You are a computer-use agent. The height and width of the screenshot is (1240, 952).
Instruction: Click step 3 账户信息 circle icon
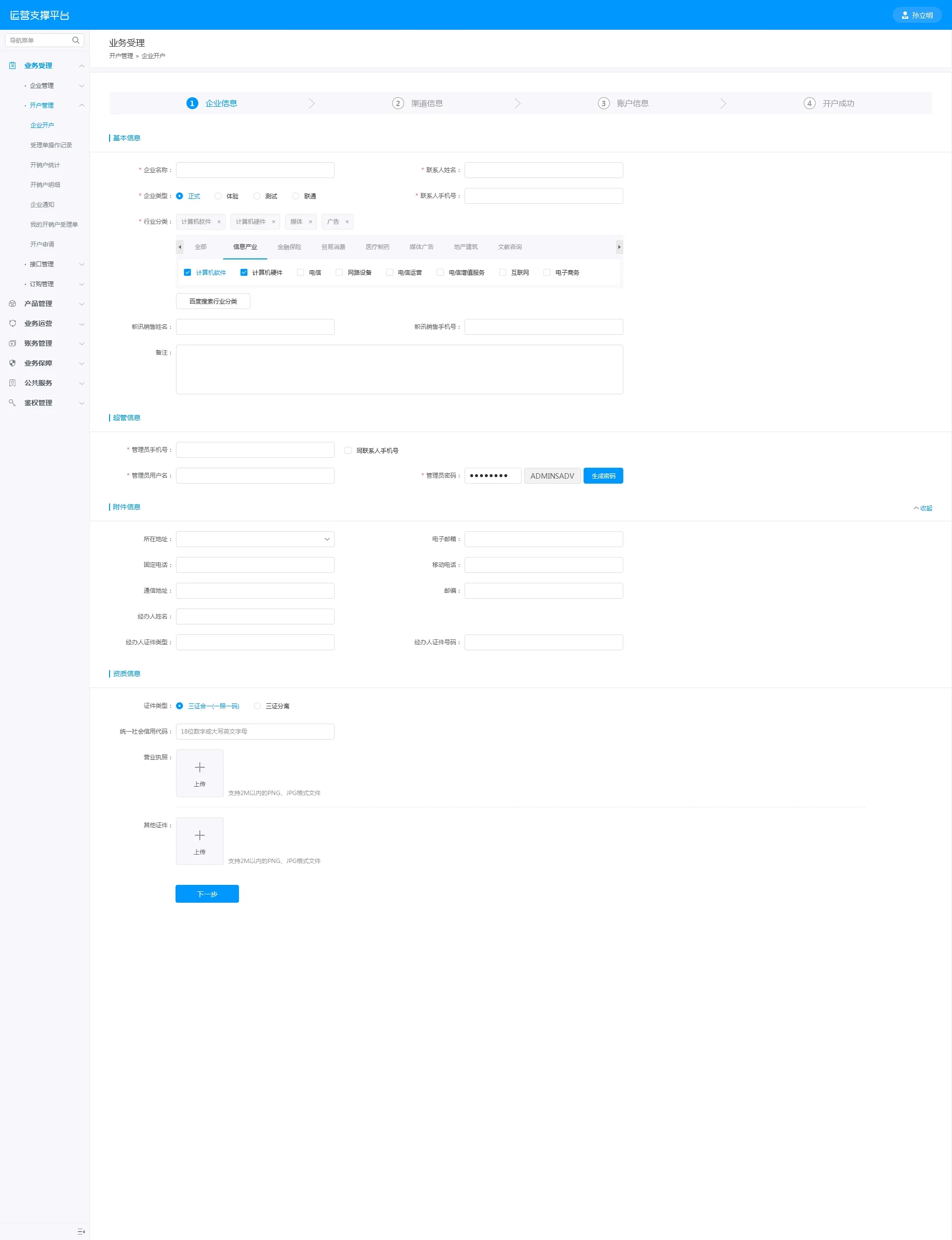pos(603,103)
